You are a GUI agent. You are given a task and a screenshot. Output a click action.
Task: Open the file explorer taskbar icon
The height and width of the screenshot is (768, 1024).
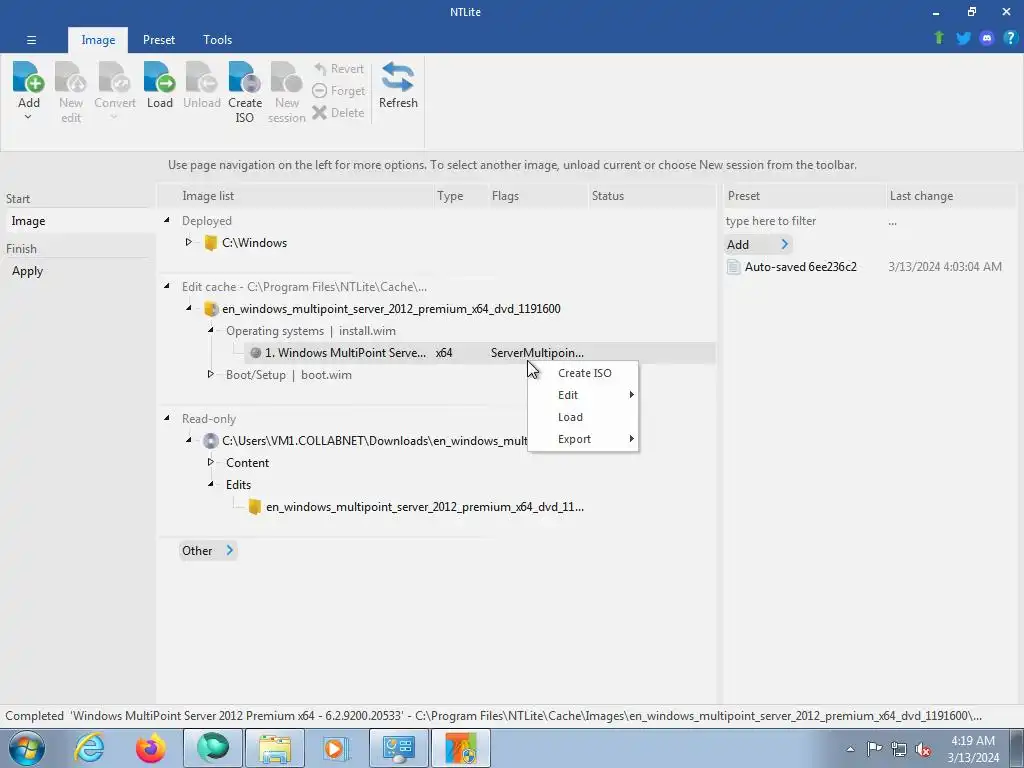click(275, 748)
